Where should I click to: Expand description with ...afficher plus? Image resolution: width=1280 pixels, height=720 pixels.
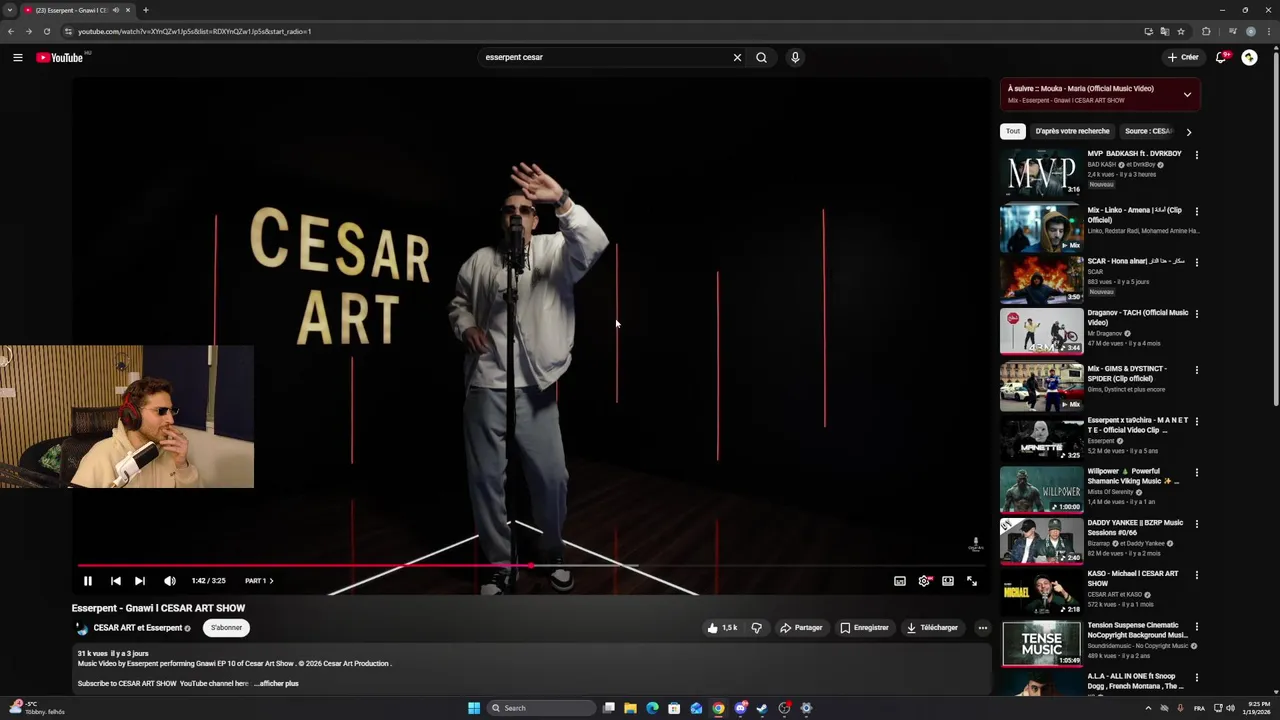[276, 684]
